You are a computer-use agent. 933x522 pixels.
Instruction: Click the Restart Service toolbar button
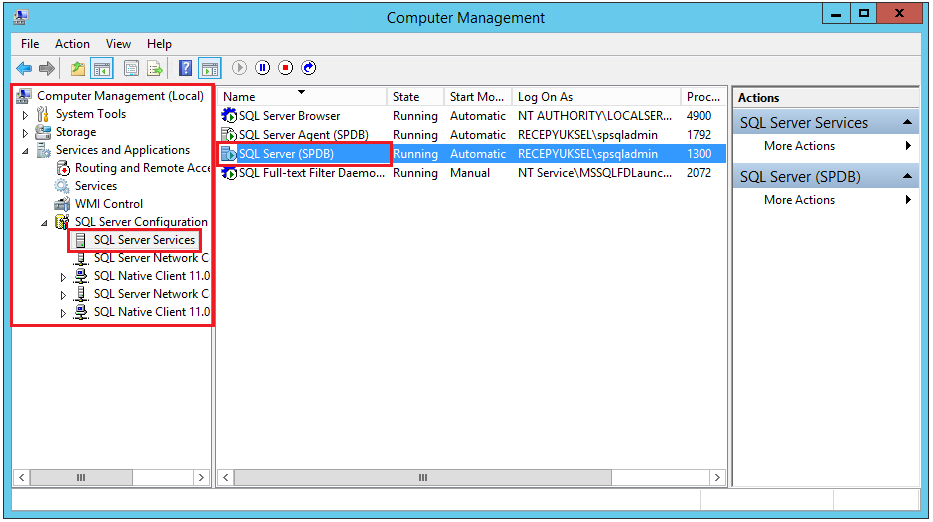(308, 68)
